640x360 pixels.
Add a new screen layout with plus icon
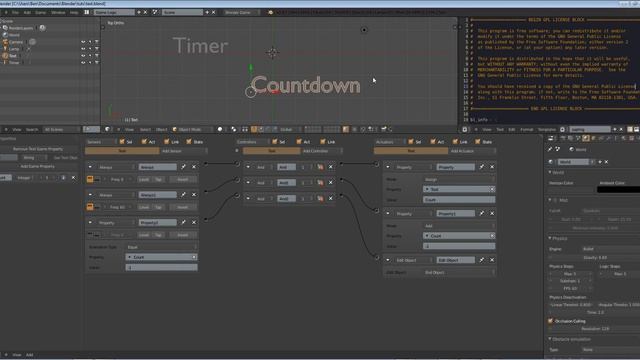[139, 12]
